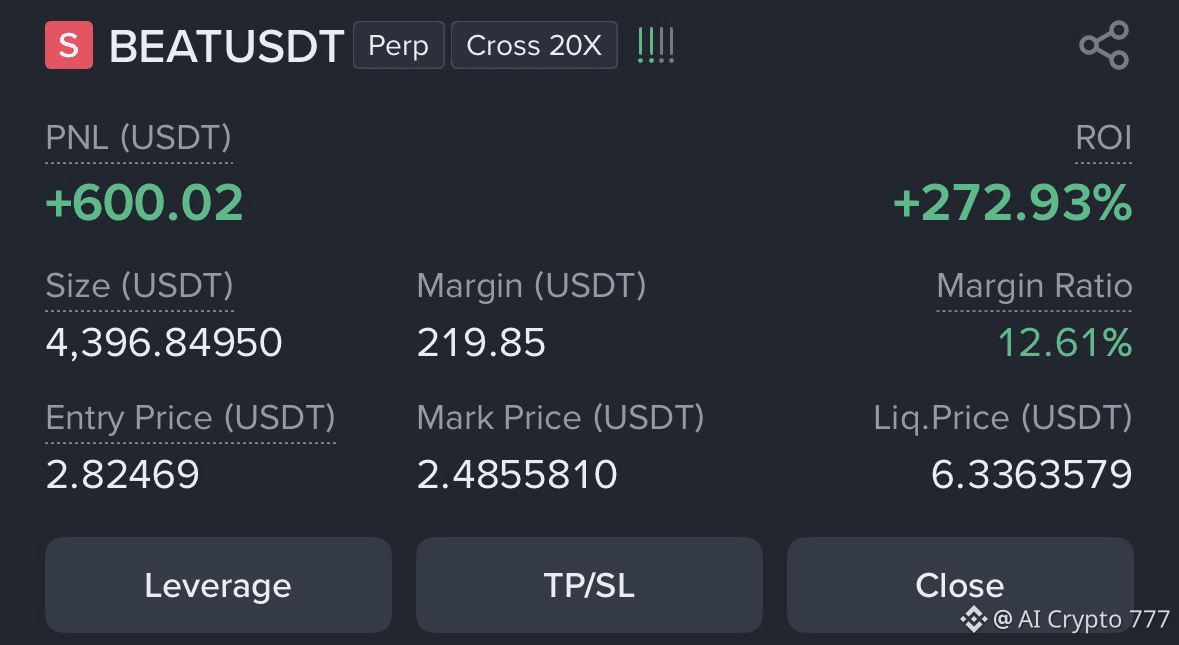Tap the Entry Price (USDT) label

click(x=190, y=417)
